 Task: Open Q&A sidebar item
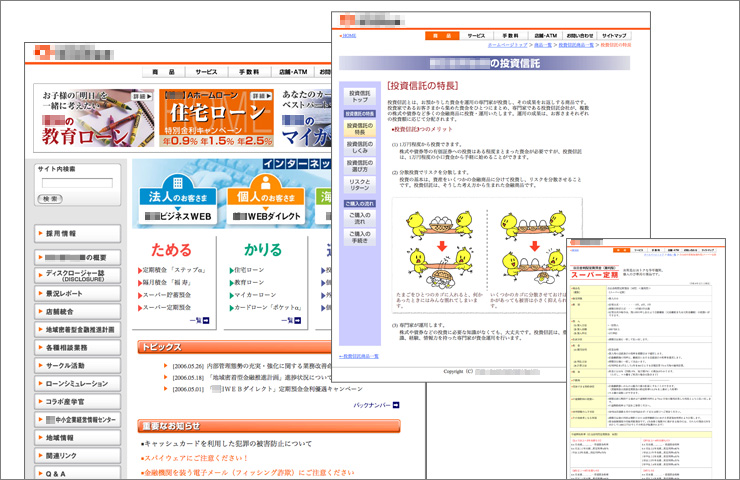click(x=77, y=473)
